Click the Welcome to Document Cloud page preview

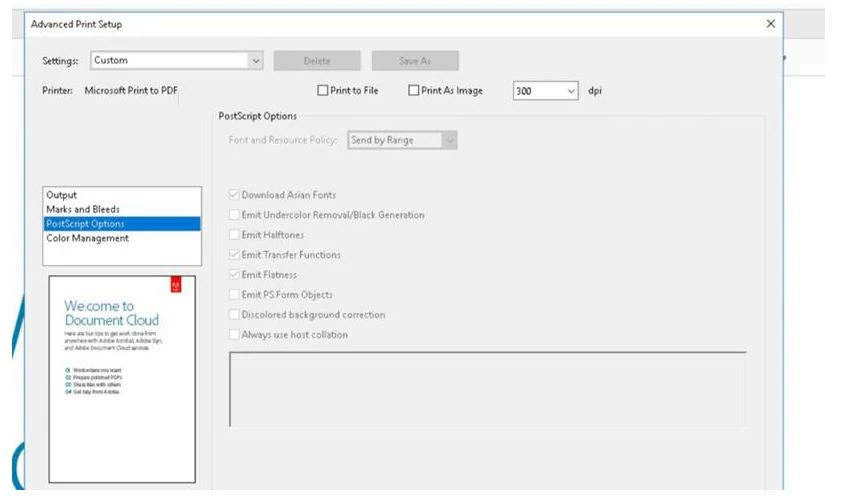[x=122, y=379]
